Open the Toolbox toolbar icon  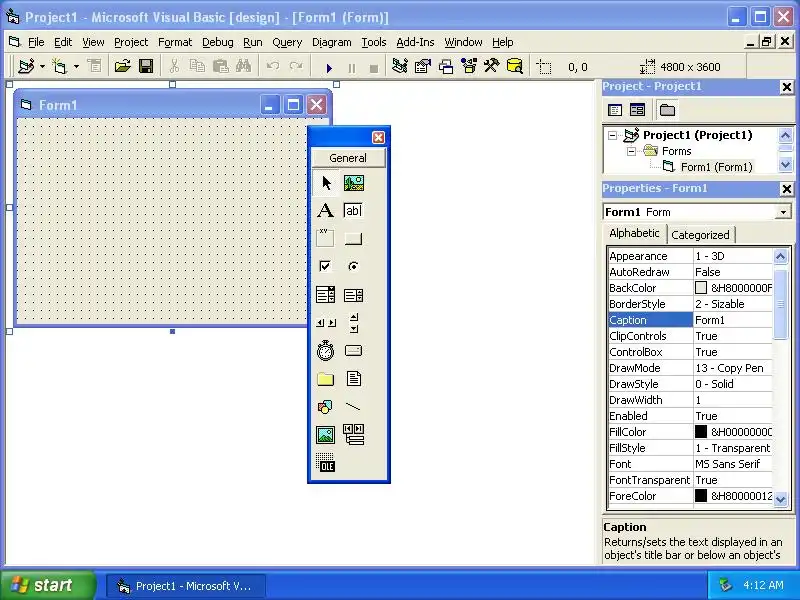pyautogui.click(x=491, y=66)
